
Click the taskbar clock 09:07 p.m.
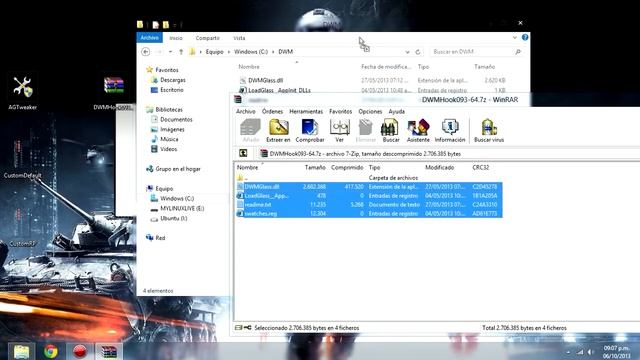click(616, 348)
